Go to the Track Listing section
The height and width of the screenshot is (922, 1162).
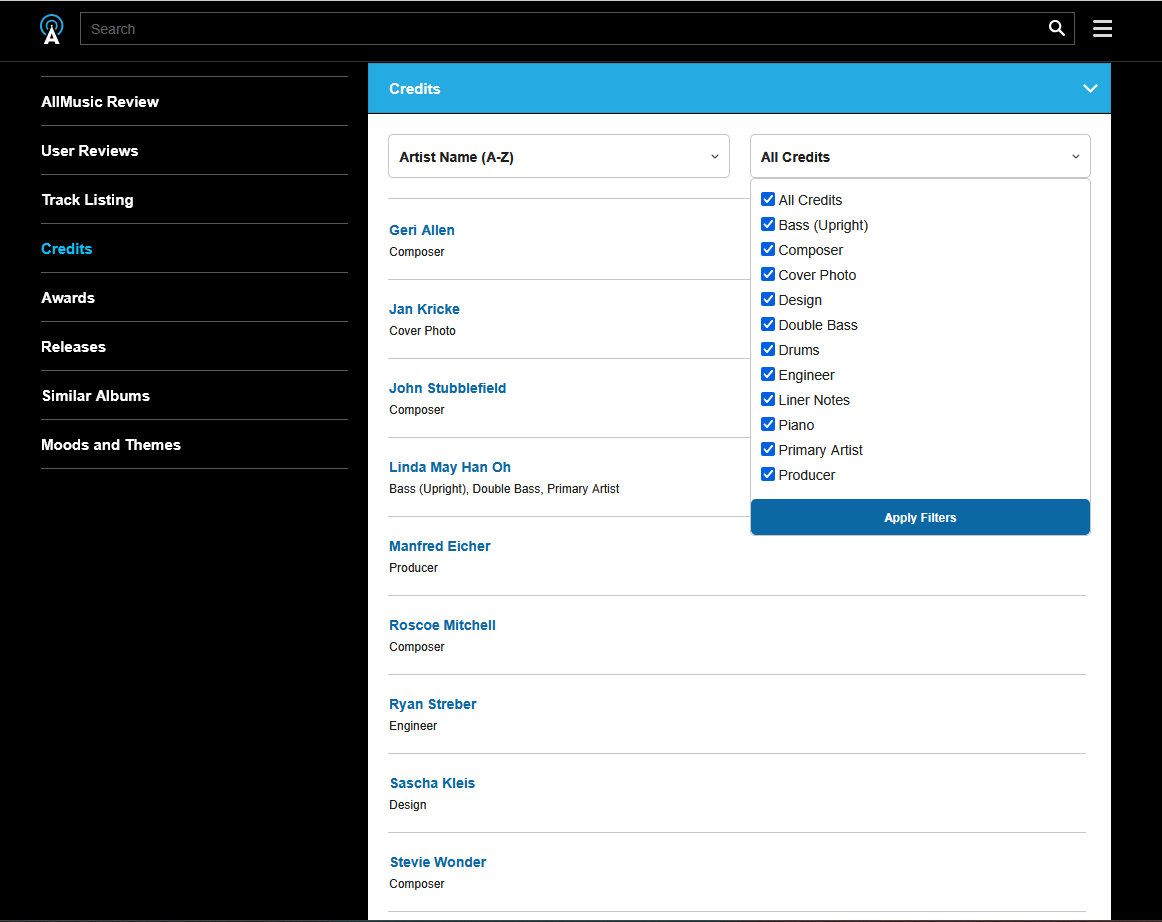(x=87, y=200)
